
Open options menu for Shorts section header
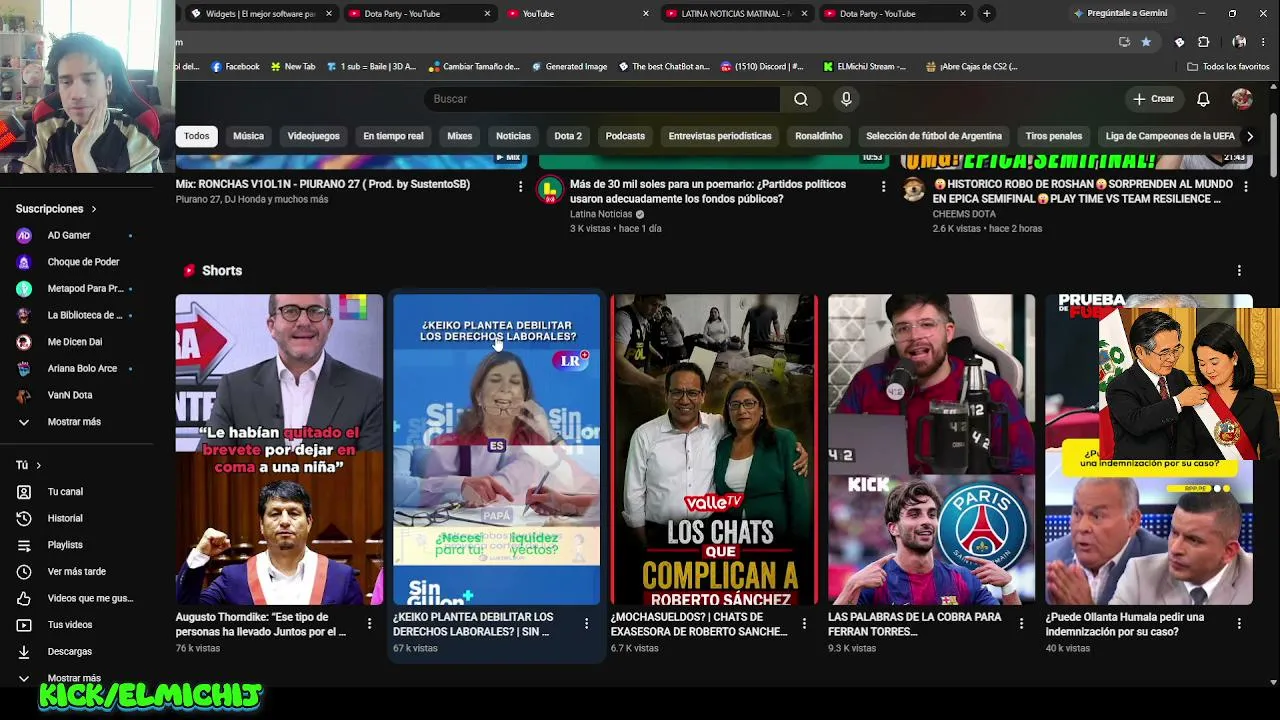(1239, 271)
